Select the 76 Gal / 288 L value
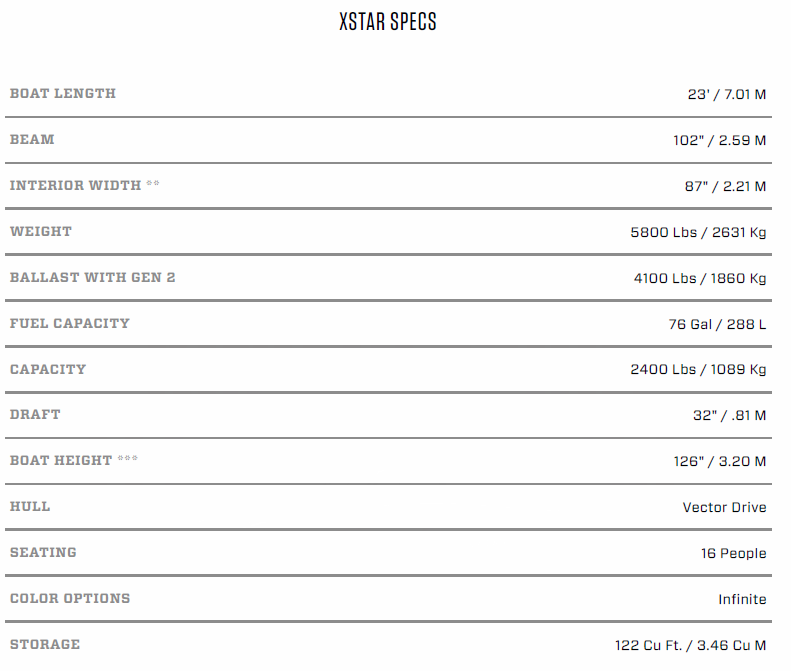791x671 pixels. coord(715,325)
